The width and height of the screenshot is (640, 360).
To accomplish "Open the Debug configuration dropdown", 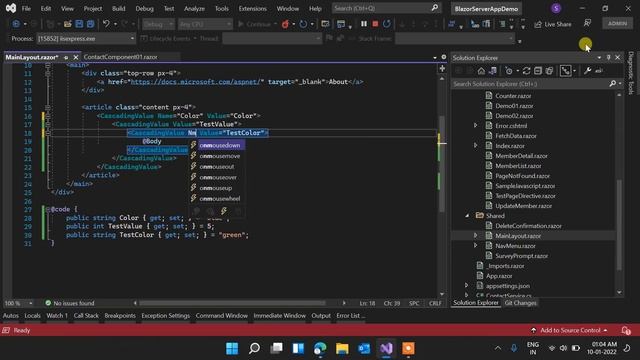I will point(158,24).
